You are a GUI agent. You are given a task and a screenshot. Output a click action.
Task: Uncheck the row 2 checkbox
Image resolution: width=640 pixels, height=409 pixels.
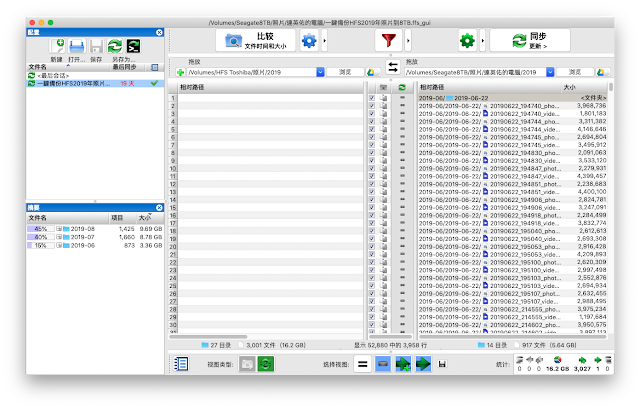pos(372,106)
